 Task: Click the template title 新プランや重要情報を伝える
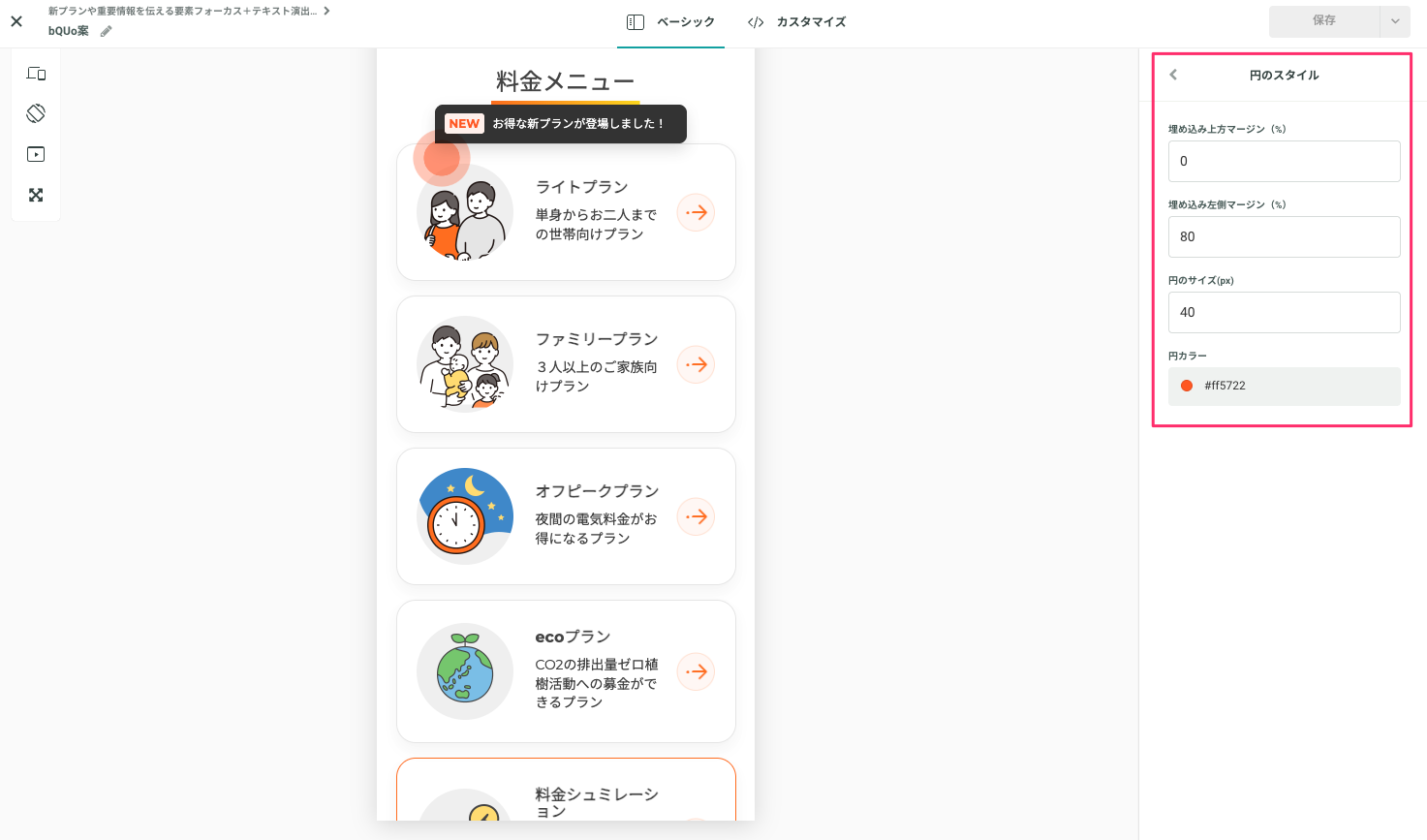pyautogui.click(x=182, y=11)
